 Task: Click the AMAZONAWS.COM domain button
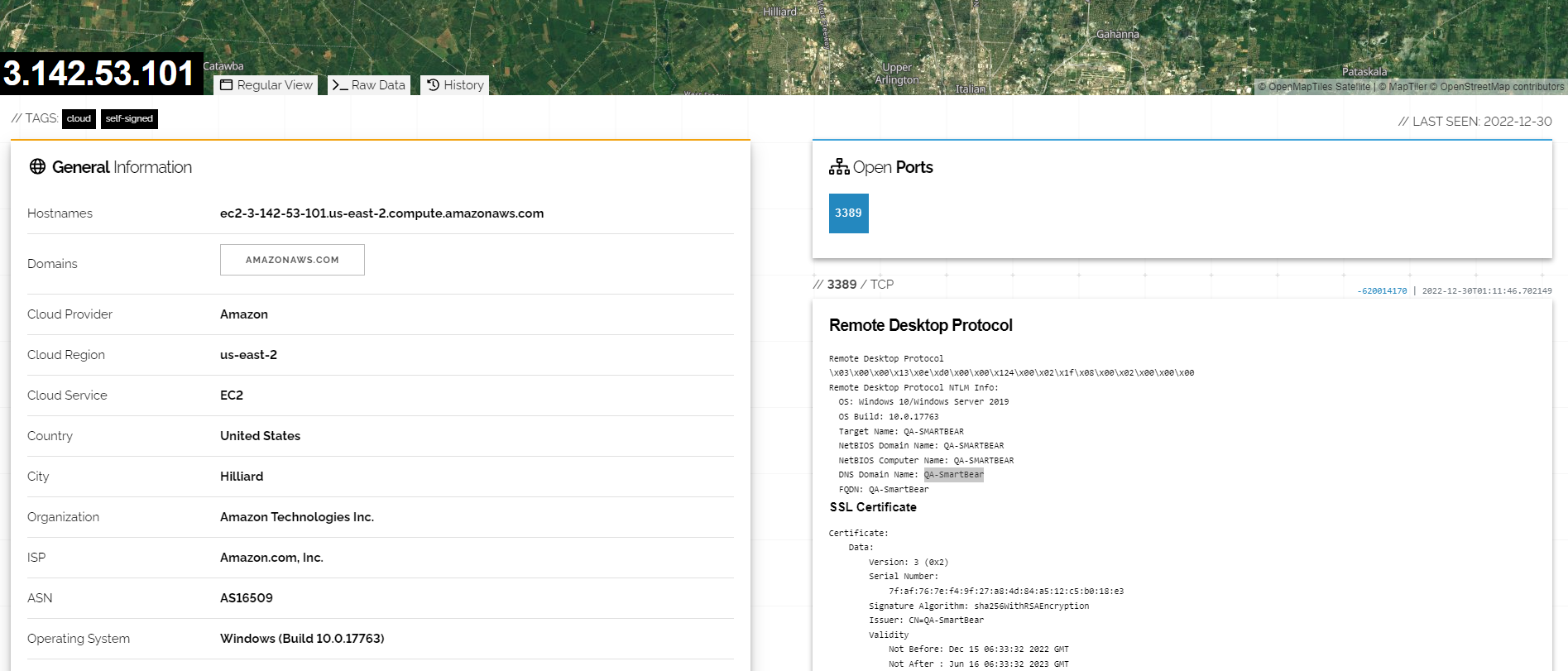click(x=292, y=260)
